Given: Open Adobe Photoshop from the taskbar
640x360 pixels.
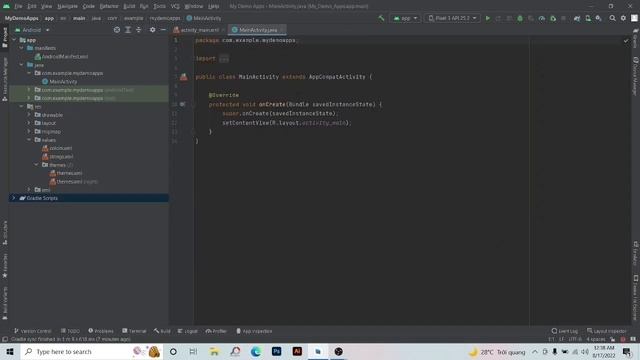Looking at the screenshot, I should [276, 351].
